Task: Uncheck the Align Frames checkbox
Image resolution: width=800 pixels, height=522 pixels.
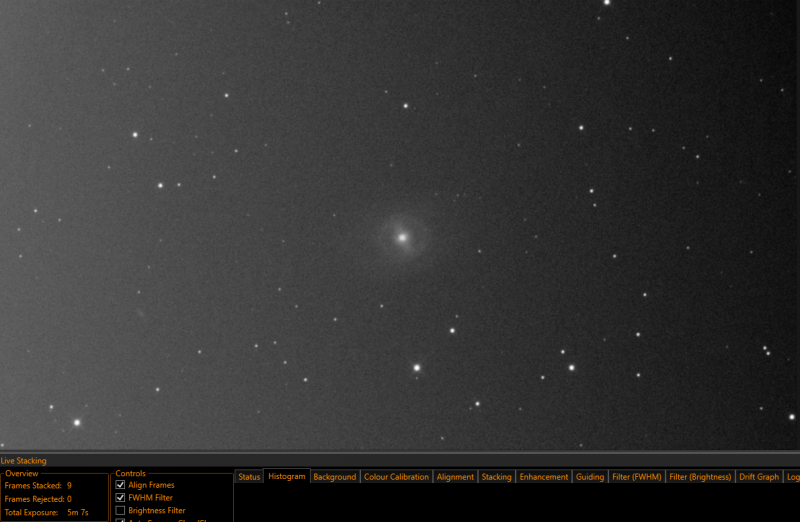Action: tap(120, 485)
